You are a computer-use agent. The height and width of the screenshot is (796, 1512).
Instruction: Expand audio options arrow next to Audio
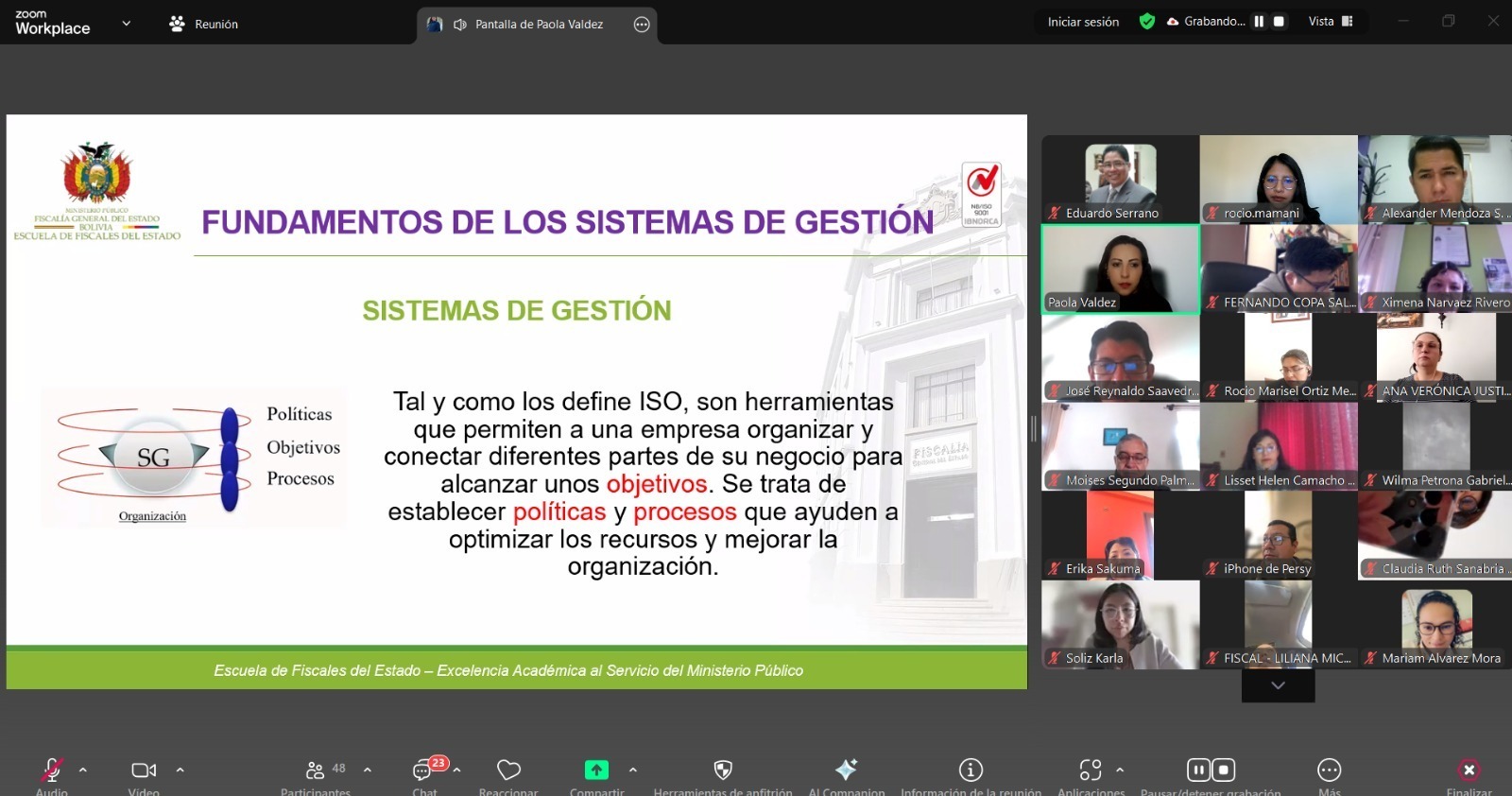[83, 770]
